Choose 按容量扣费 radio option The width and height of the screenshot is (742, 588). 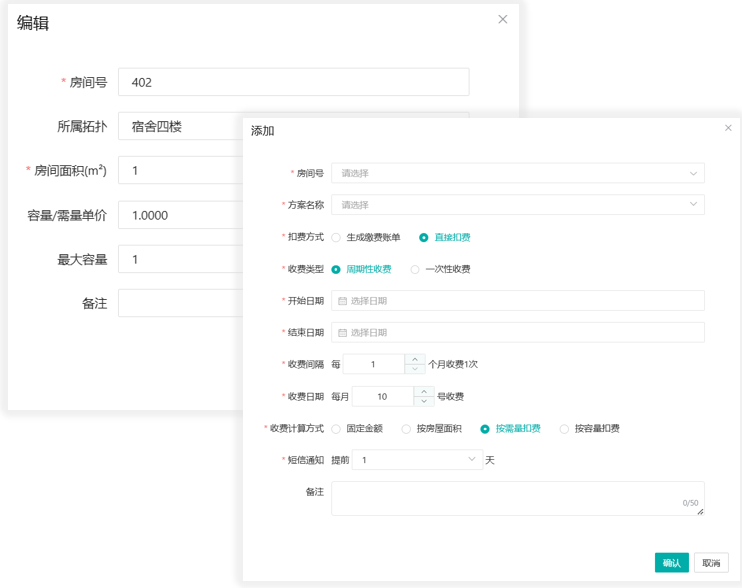pos(564,429)
